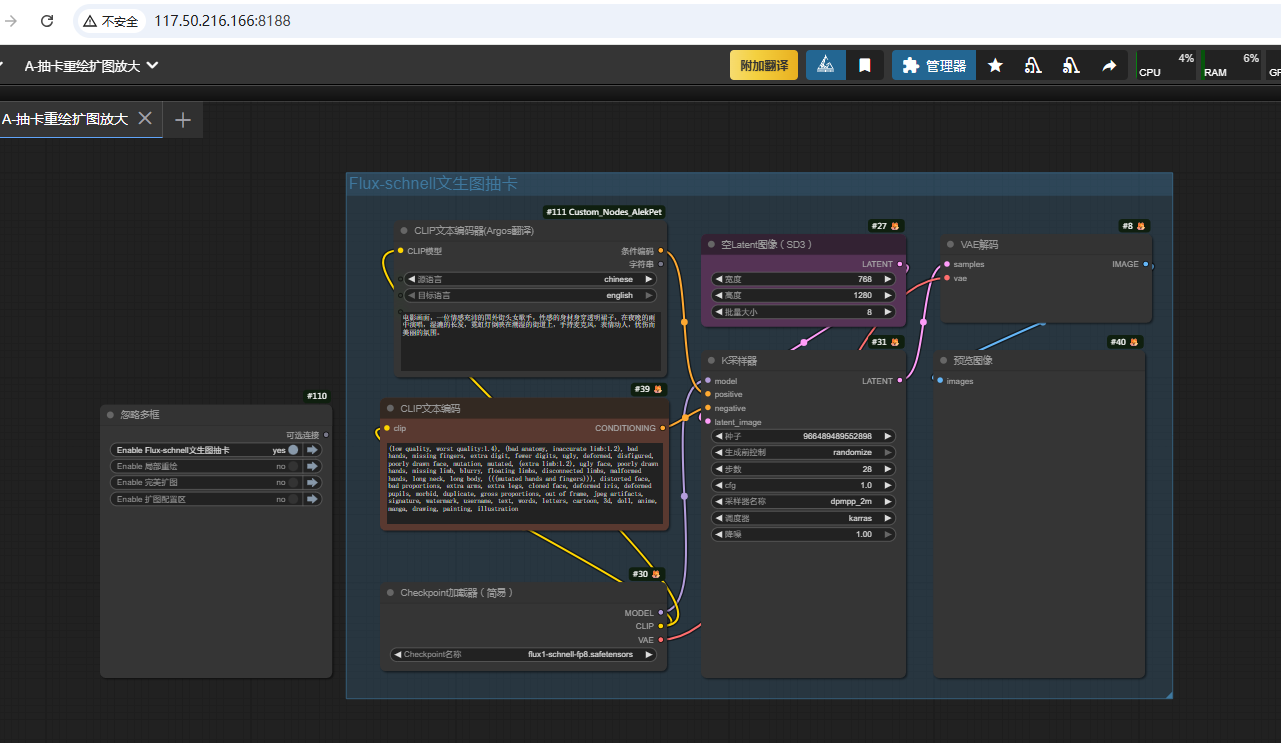View the RAM usage monitor
Image resolution: width=1281 pixels, height=743 pixels.
(x=1231, y=66)
